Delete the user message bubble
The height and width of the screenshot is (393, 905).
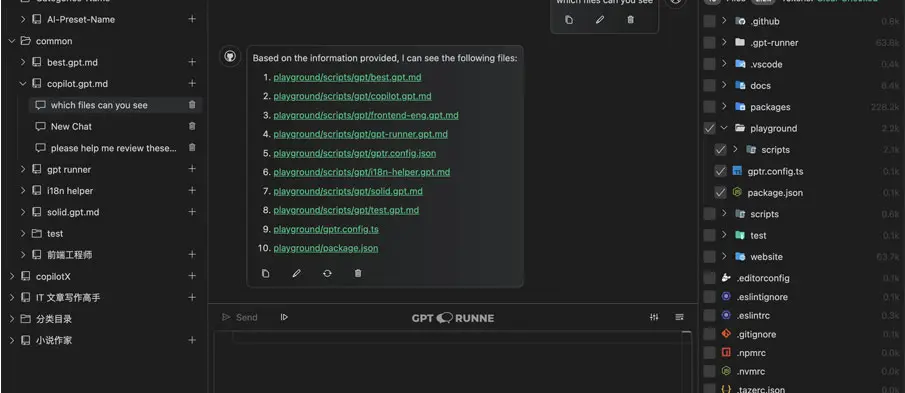[630, 20]
